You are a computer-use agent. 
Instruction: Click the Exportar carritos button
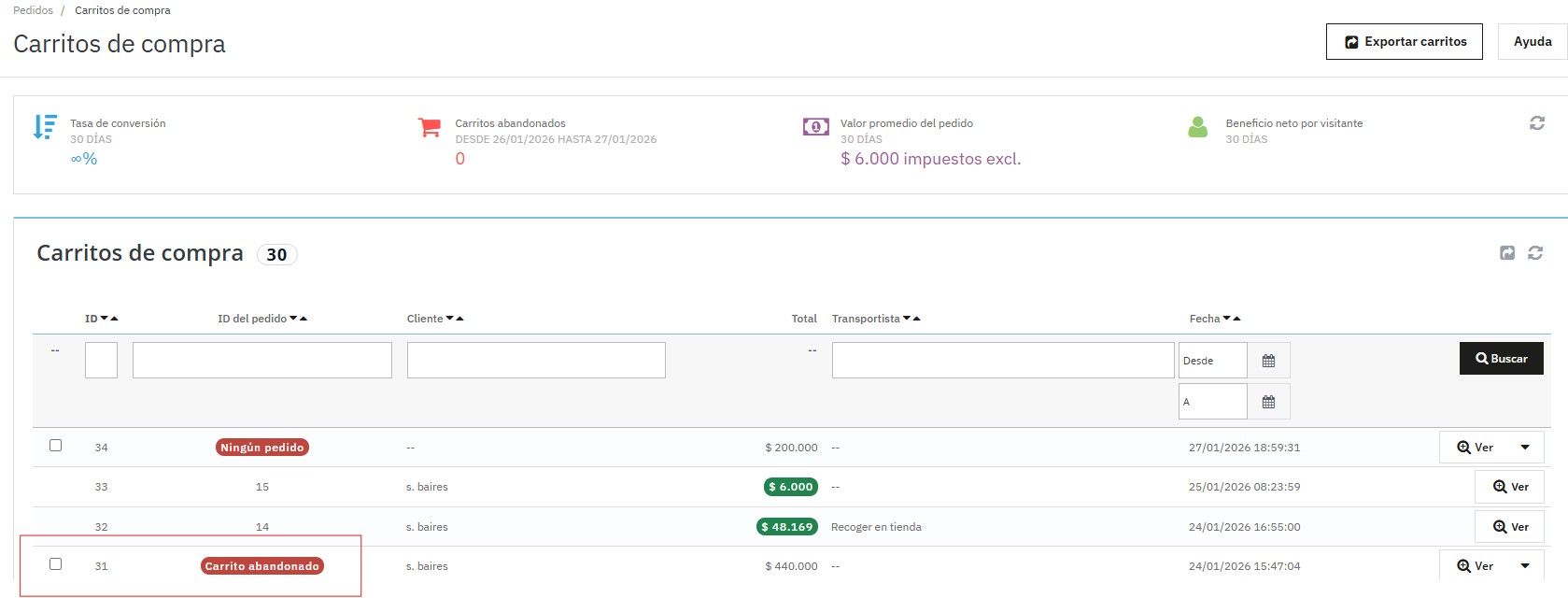[x=1404, y=42]
